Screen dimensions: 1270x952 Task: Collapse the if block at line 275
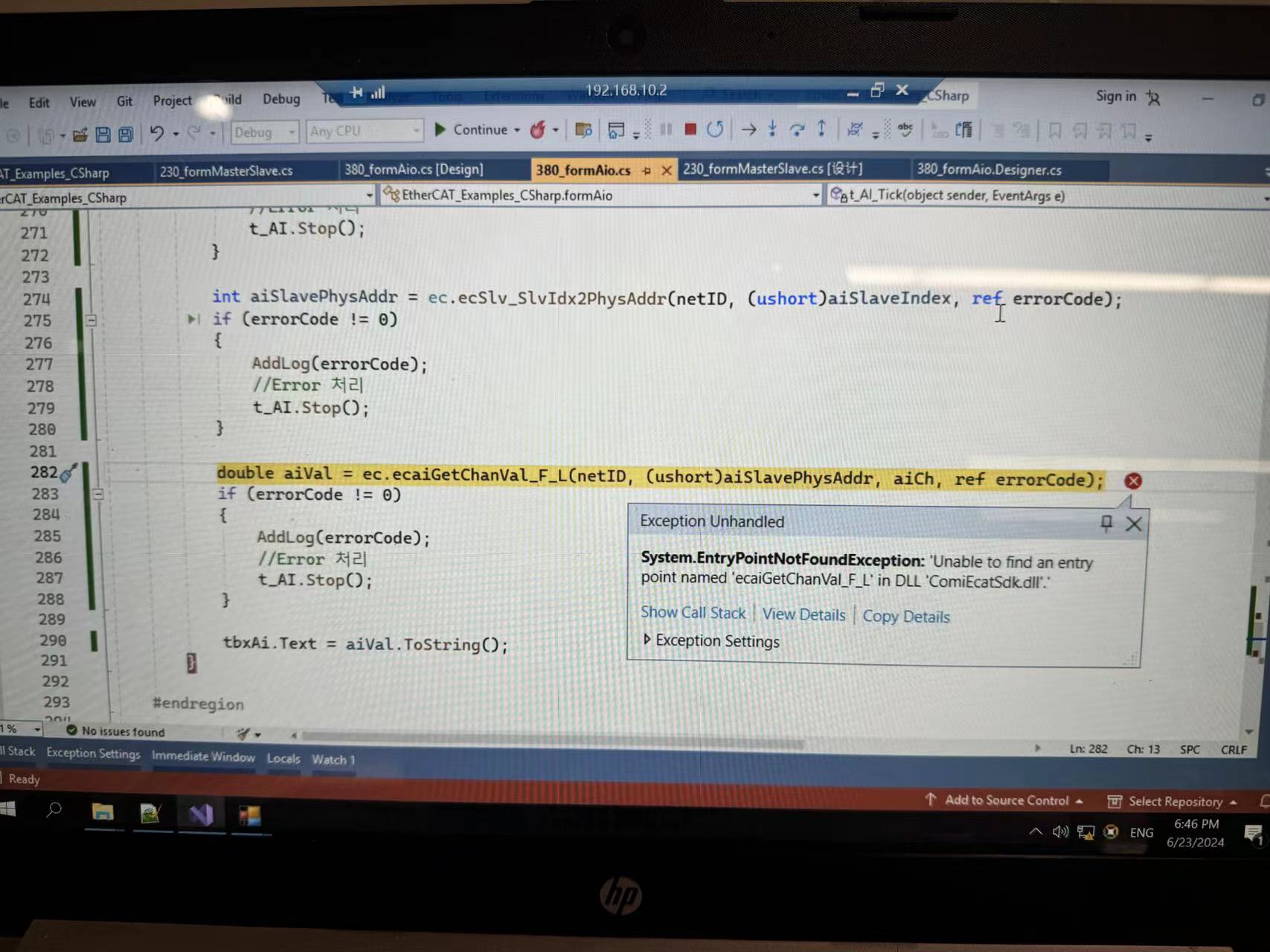pos(91,321)
